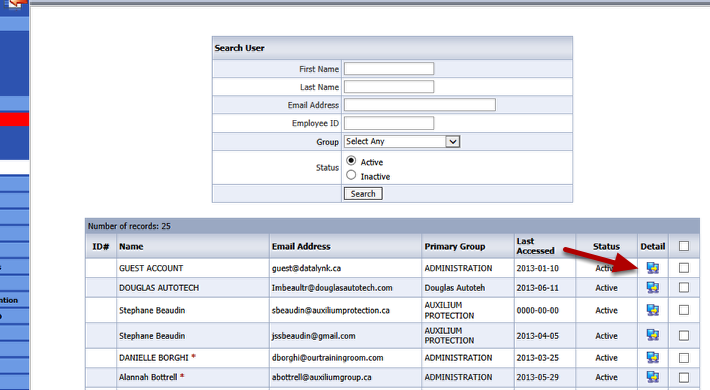This screenshot has width=710, height=390.
Task: Check the select-all checkbox in table header
Action: [x=684, y=246]
